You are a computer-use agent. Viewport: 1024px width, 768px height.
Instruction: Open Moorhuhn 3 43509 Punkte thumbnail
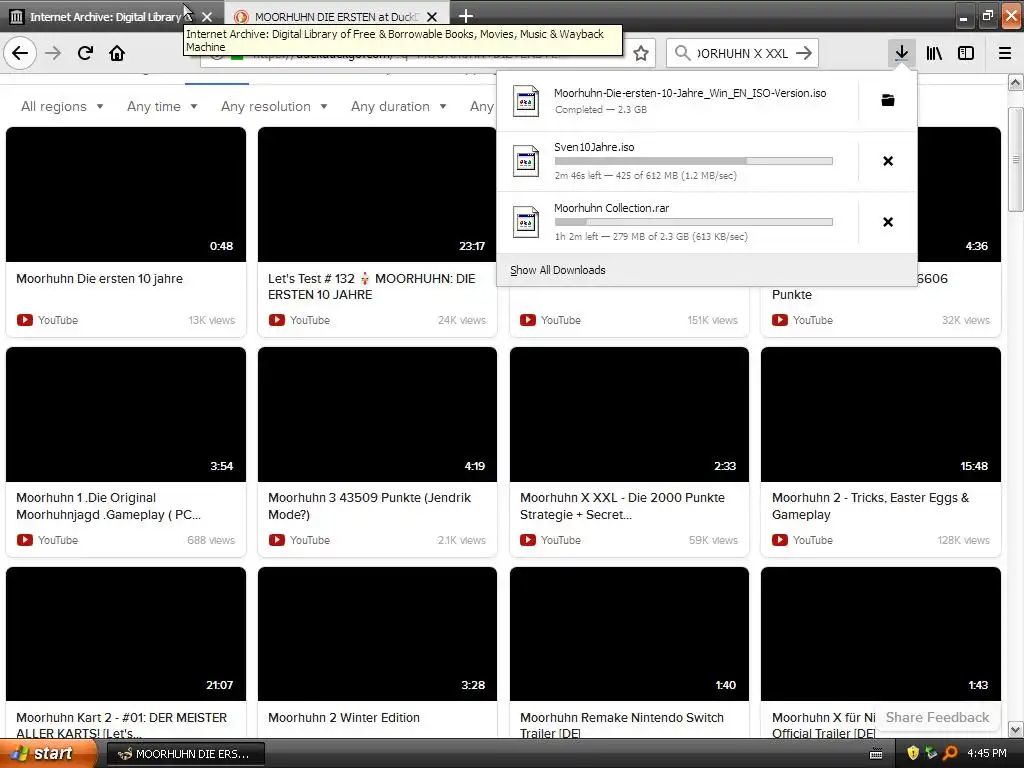tap(377, 414)
